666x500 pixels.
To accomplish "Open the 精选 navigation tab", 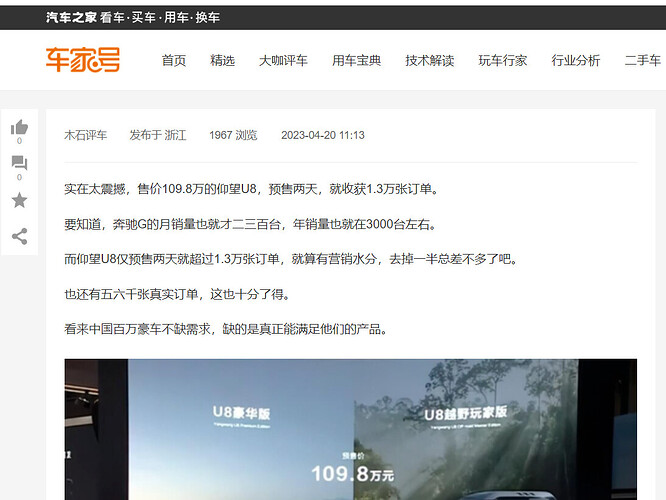I will coord(223,60).
